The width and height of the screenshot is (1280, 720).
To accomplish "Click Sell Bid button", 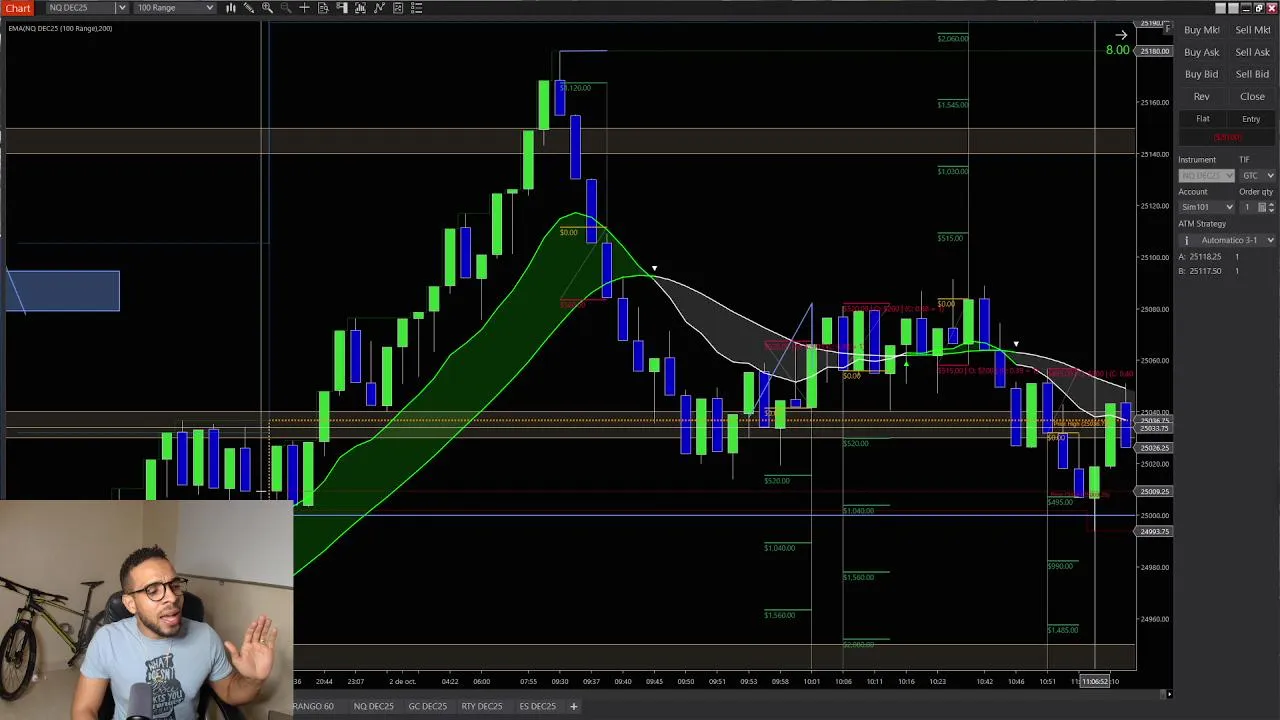I will [1253, 74].
